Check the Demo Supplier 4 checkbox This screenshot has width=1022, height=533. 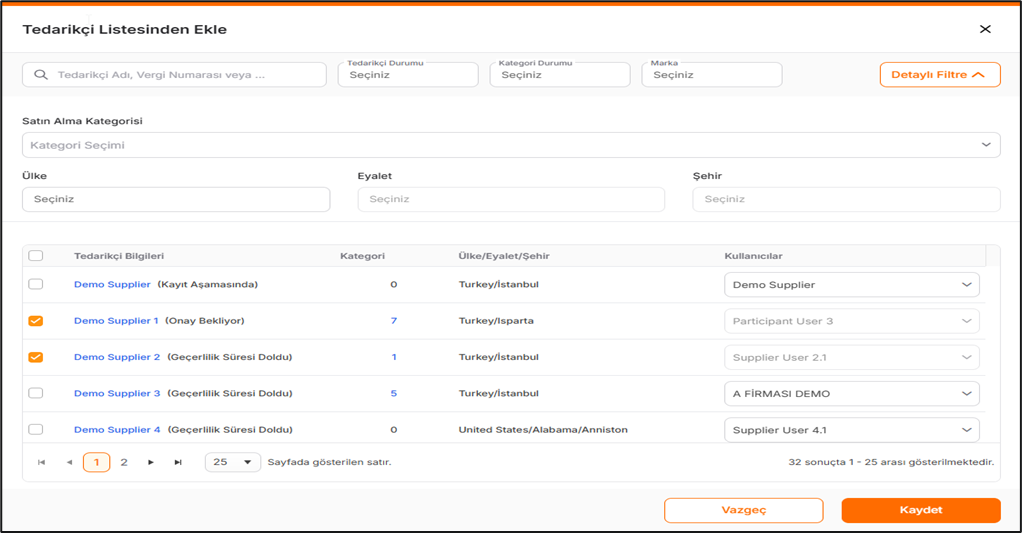(36, 429)
